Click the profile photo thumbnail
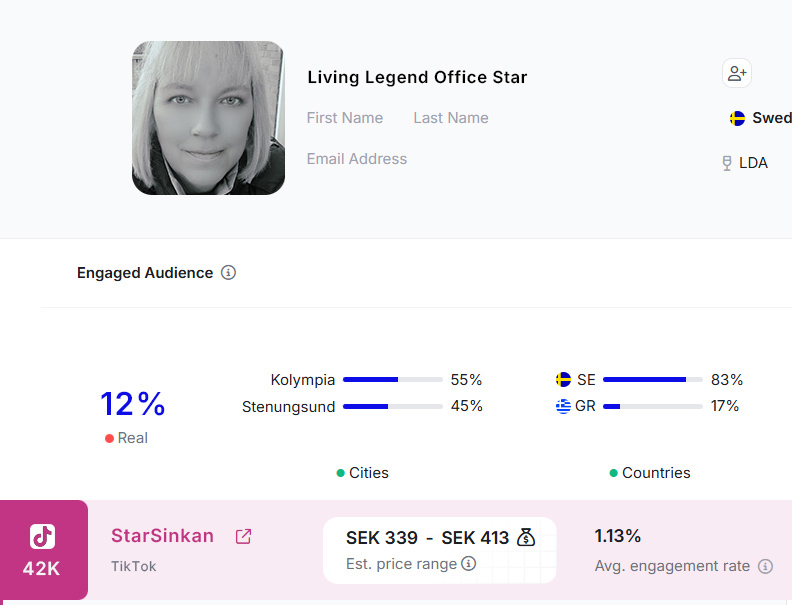This screenshot has height=605, width=792. (208, 118)
